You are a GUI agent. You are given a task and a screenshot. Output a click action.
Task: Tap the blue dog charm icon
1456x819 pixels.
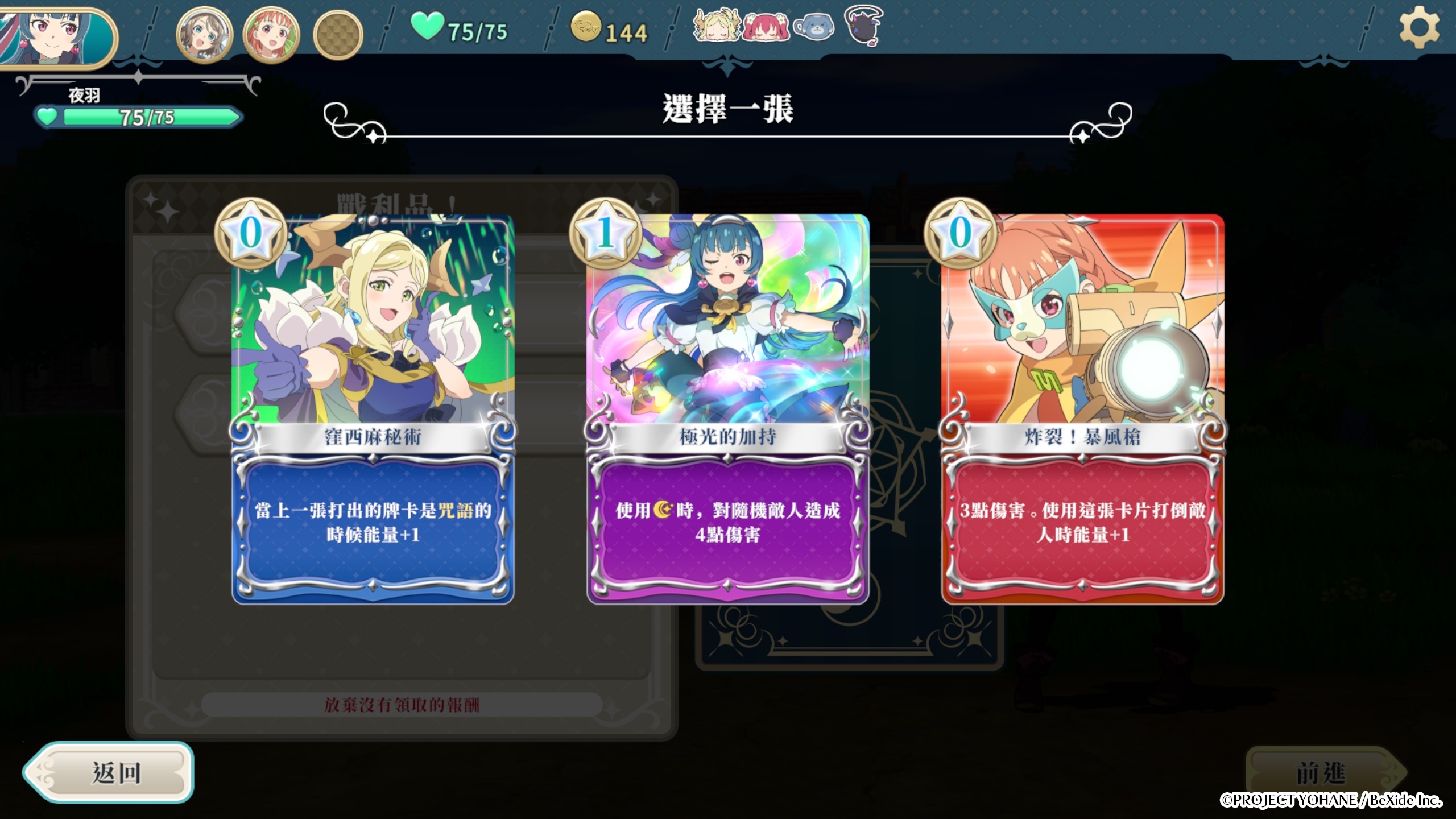click(814, 26)
